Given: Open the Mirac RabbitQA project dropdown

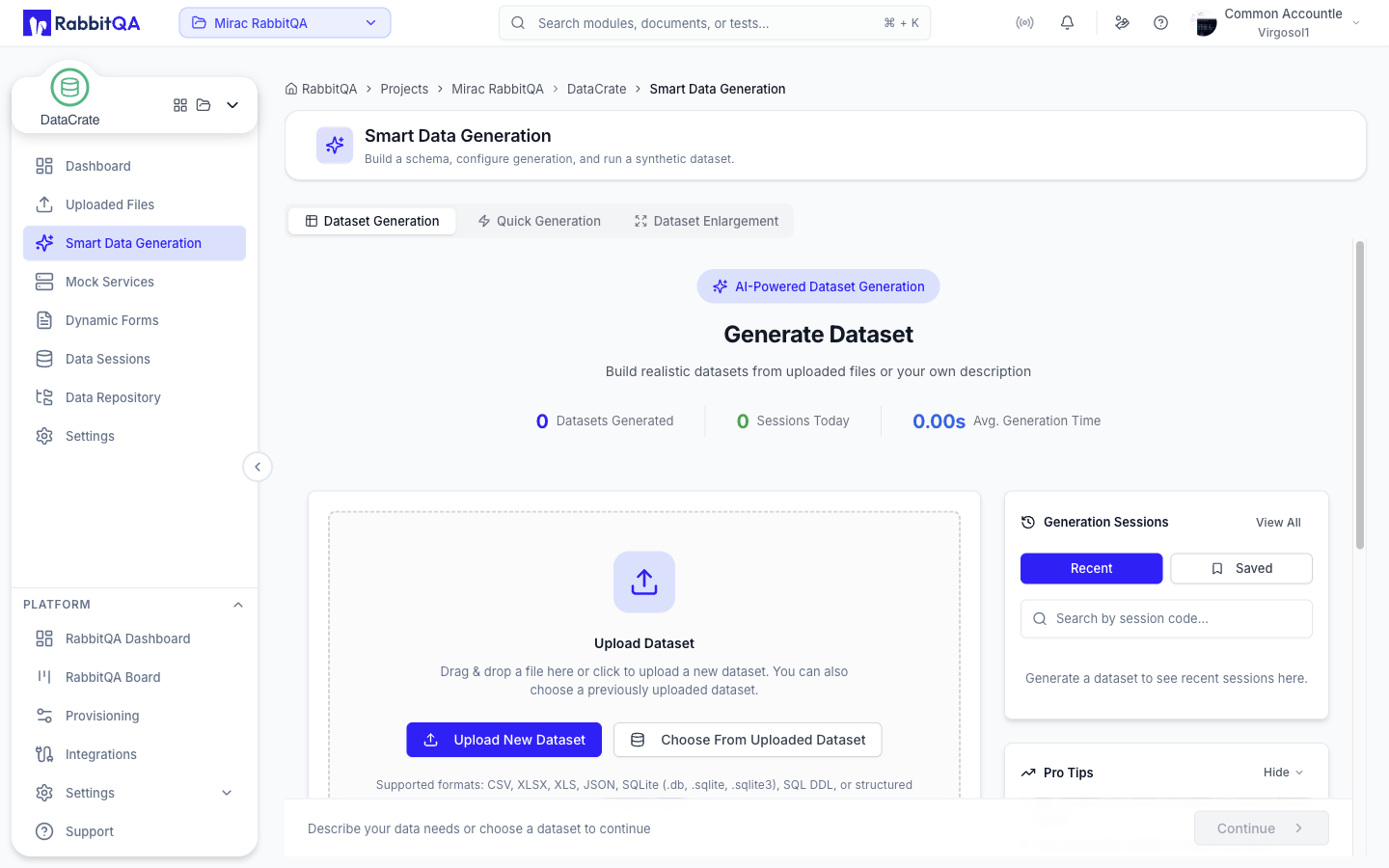Looking at the screenshot, I should tap(285, 23).
